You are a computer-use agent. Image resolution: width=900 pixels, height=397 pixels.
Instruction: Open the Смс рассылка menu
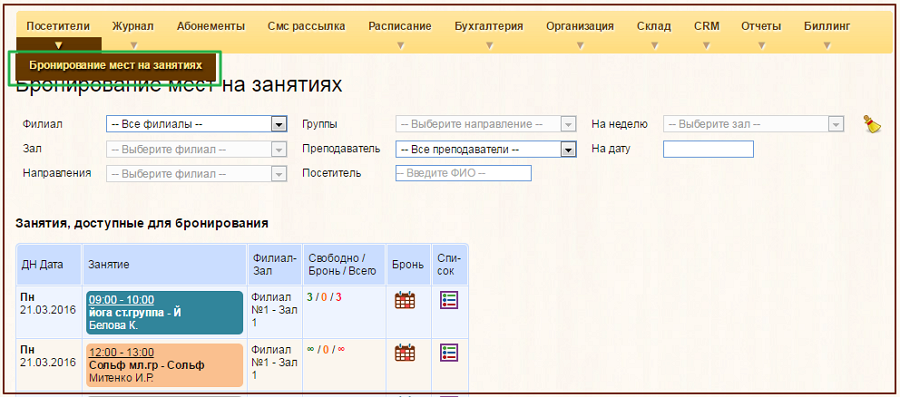click(x=307, y=26)
